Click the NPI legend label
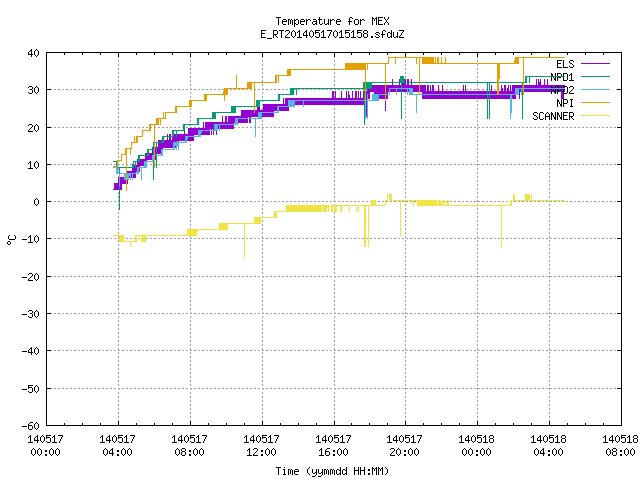 (565, 103)
